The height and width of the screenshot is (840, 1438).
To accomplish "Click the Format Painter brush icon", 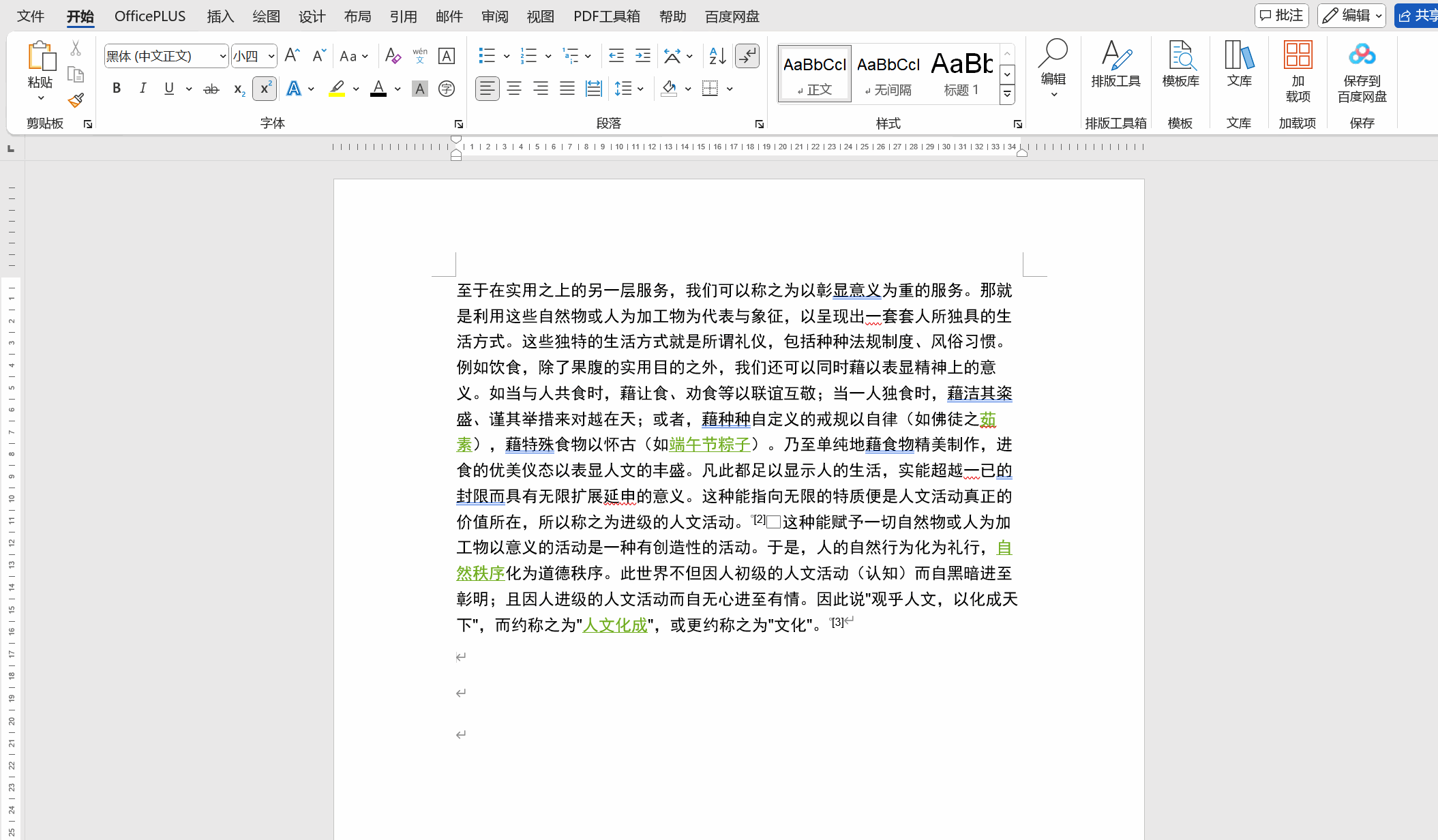I will [x=76, y=101].
